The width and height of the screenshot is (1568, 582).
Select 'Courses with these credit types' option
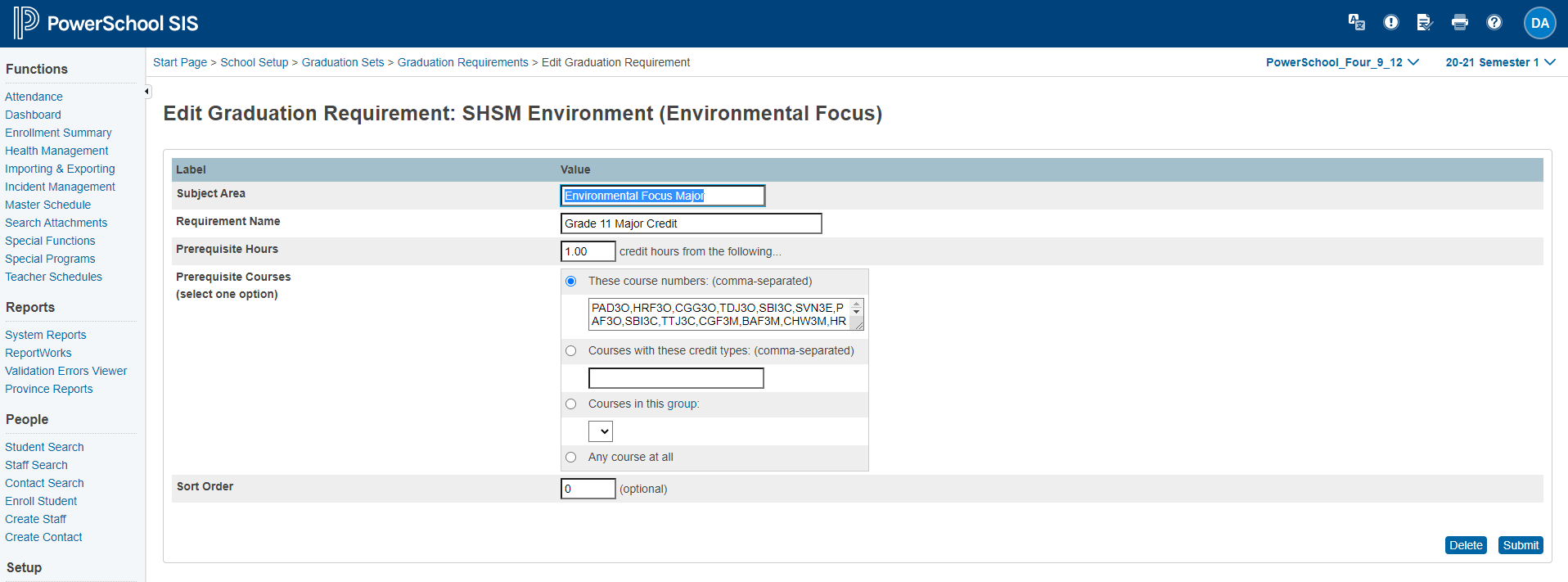pos(571,351)
